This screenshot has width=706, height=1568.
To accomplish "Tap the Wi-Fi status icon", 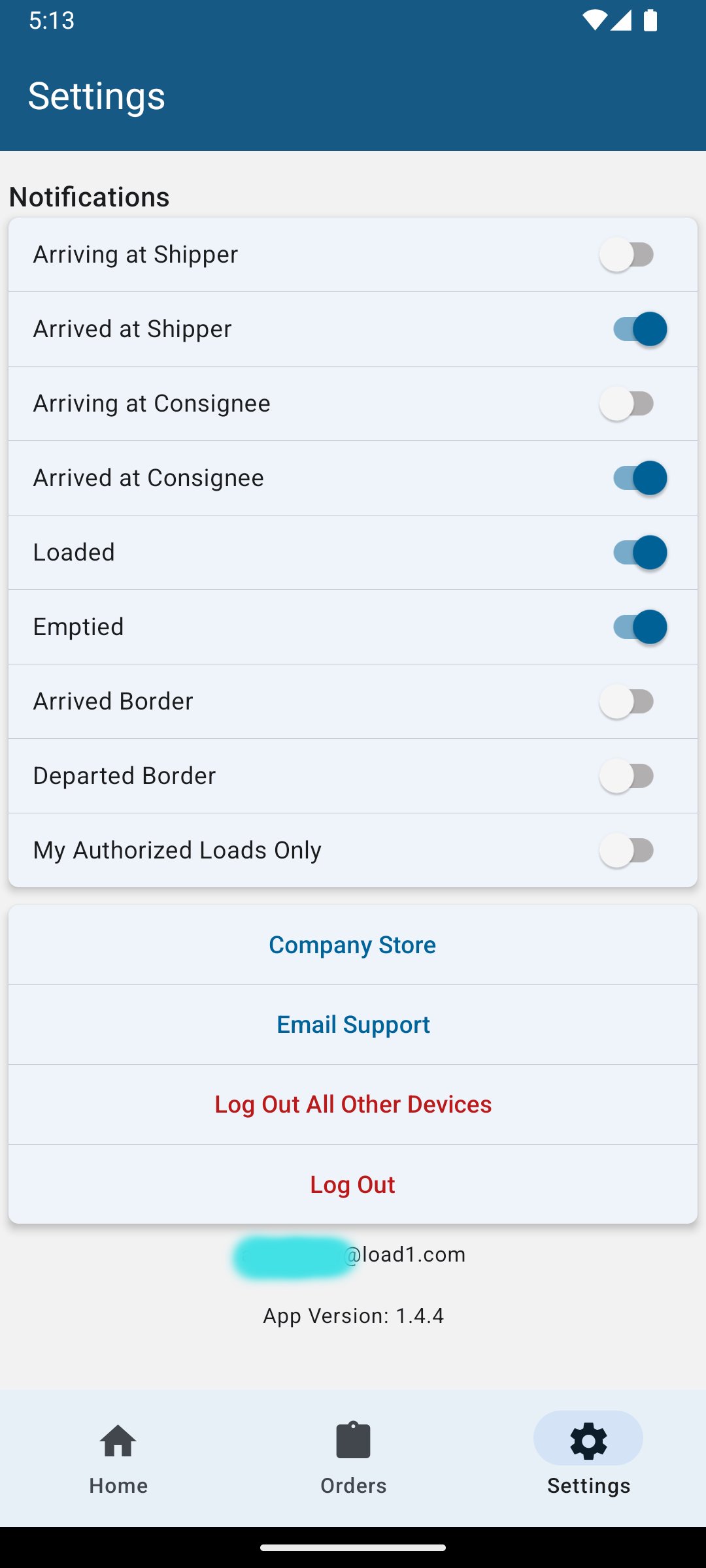I will coord(594,20).
